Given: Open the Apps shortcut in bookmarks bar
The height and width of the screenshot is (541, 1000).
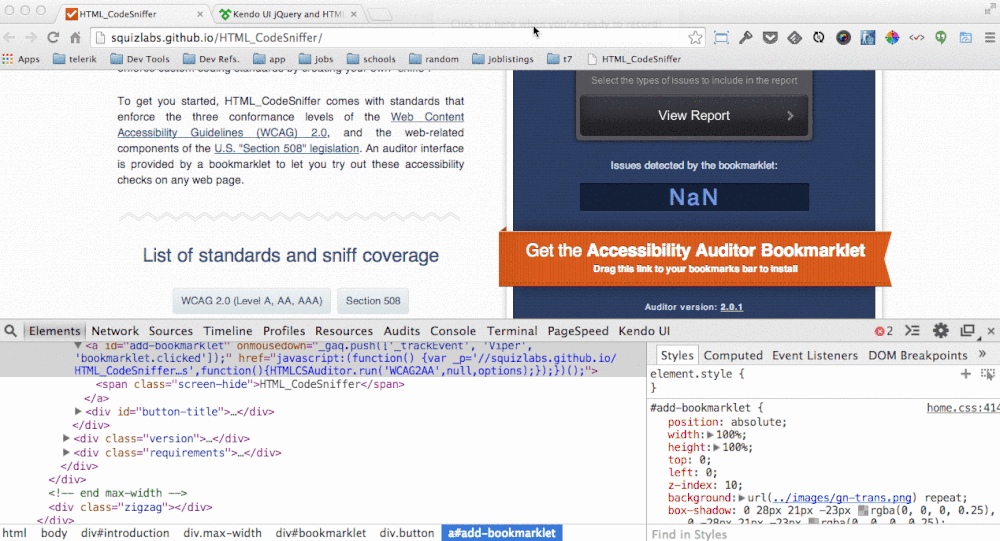Looking at the screenshot, I should pos(21,59).
